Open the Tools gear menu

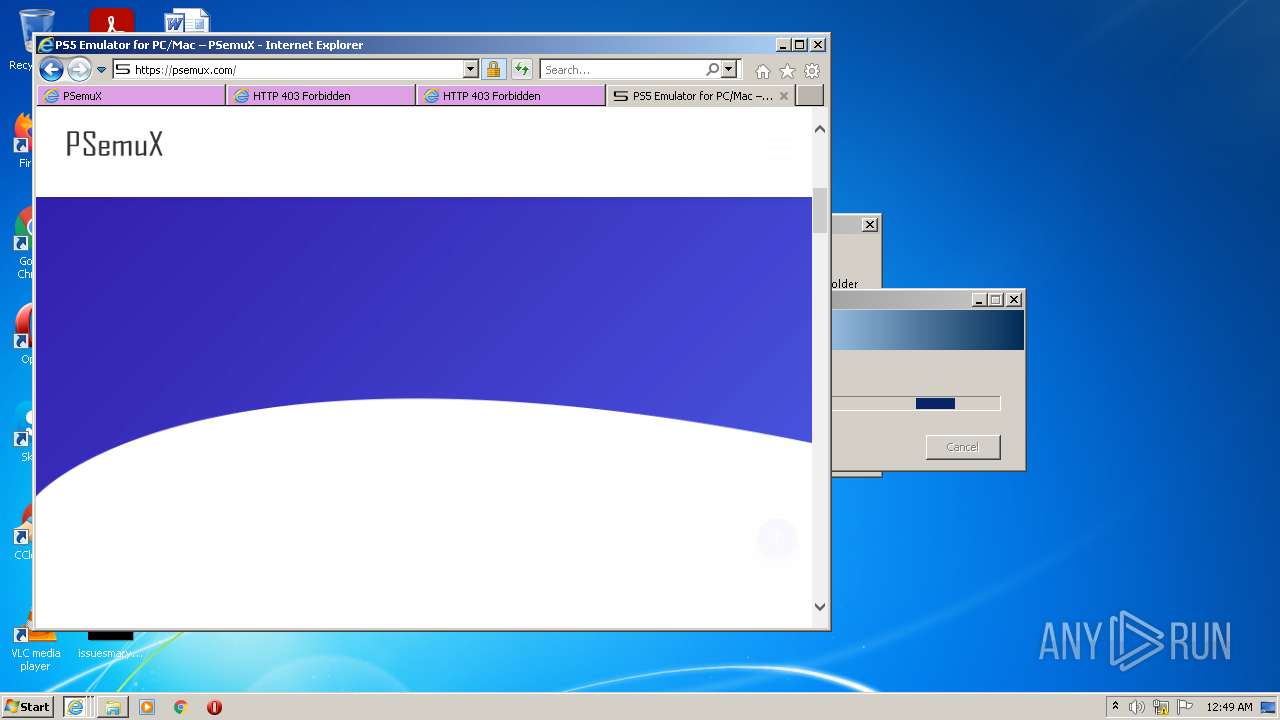point(812,71)
